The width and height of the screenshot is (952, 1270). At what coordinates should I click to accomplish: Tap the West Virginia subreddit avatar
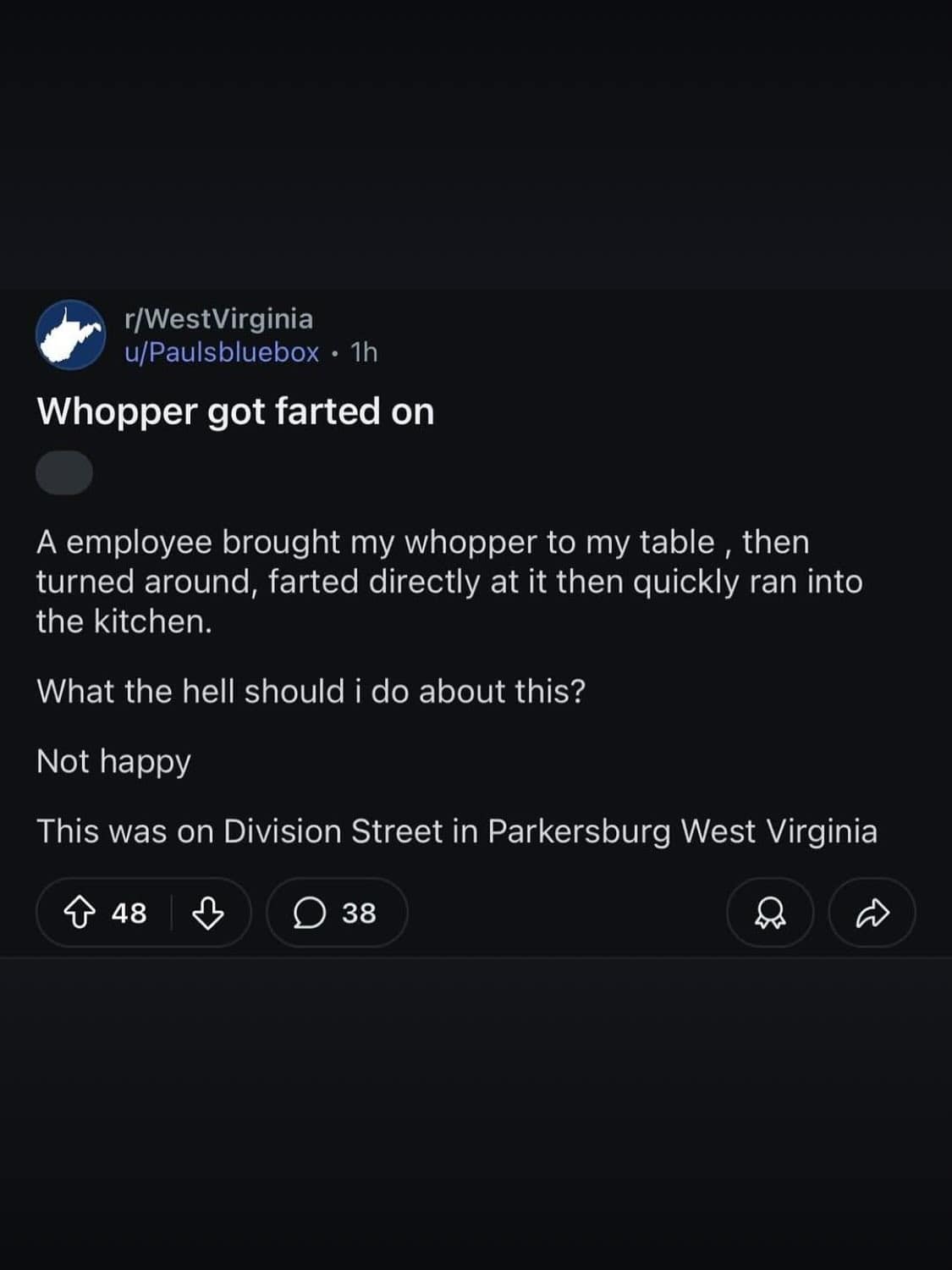[70, 335]
